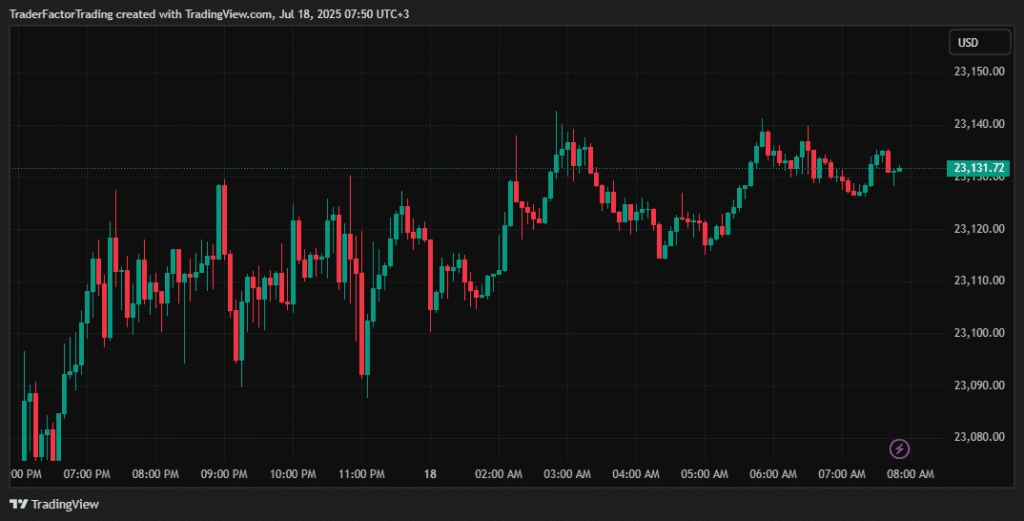1024x521 pixels.
Task: Click the 23,150.00 price axis label
Action: [x=979, y=71]
